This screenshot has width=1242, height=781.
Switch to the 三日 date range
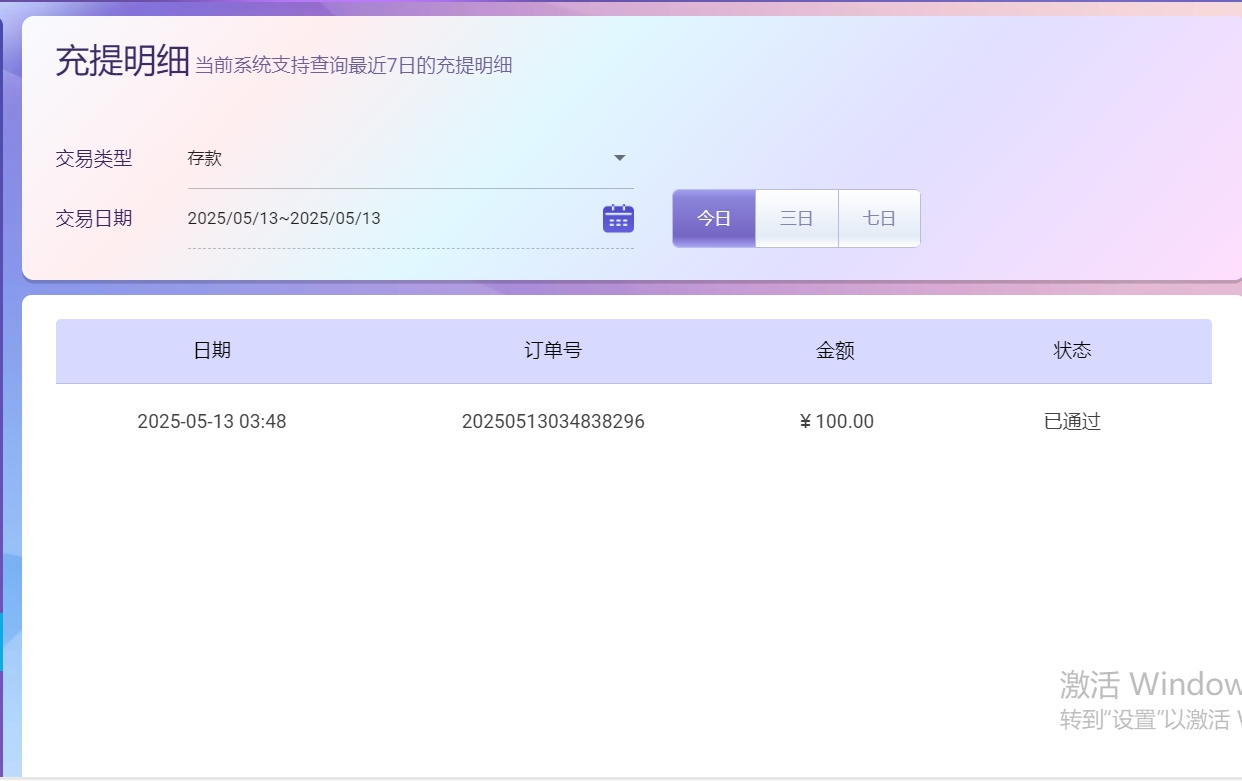coord(796,218)
